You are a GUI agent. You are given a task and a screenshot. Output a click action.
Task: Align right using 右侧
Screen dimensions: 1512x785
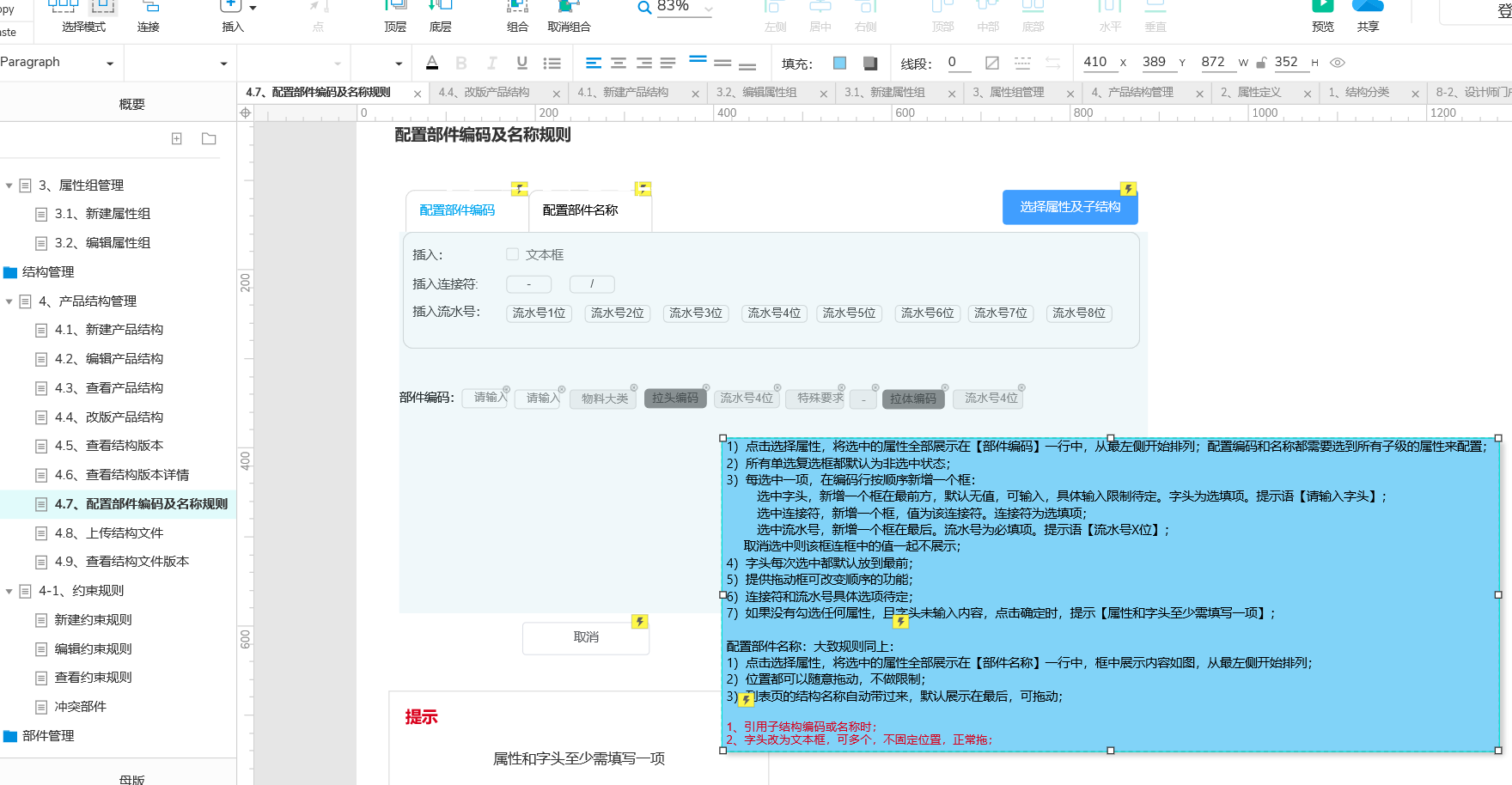pyautogui.click(x=866, y=15)
